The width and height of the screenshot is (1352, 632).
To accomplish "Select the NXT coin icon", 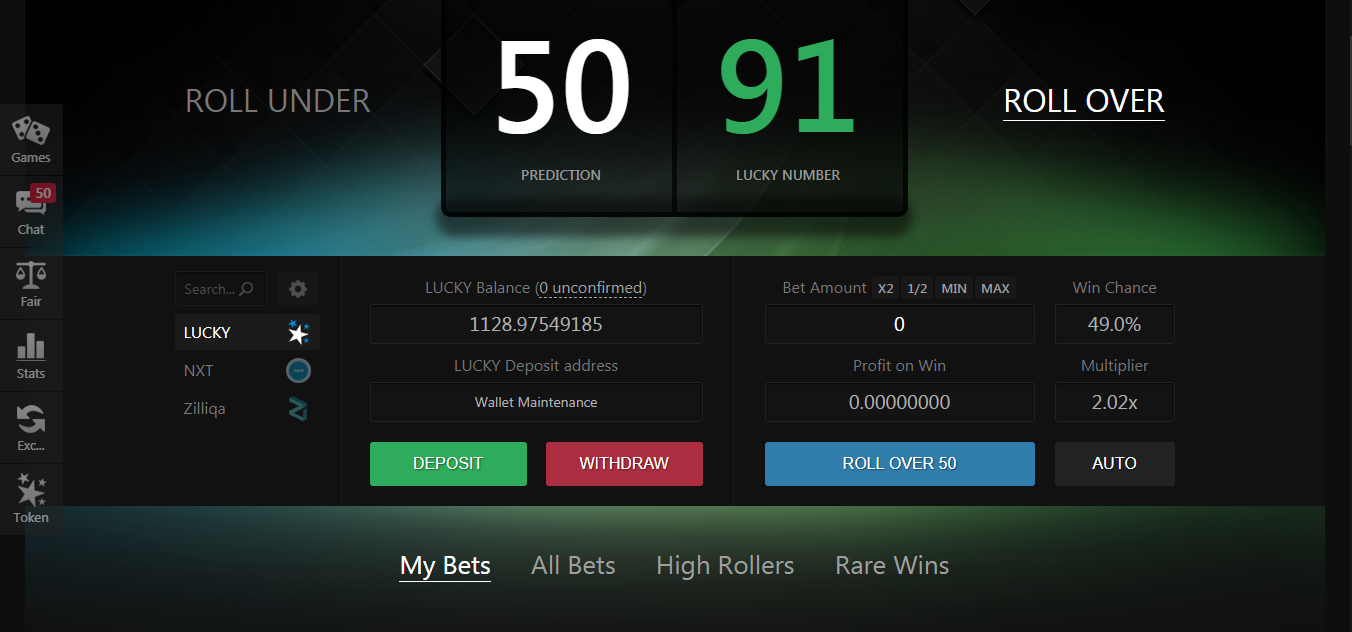I will pyautogui.click(x=298, y=371).
